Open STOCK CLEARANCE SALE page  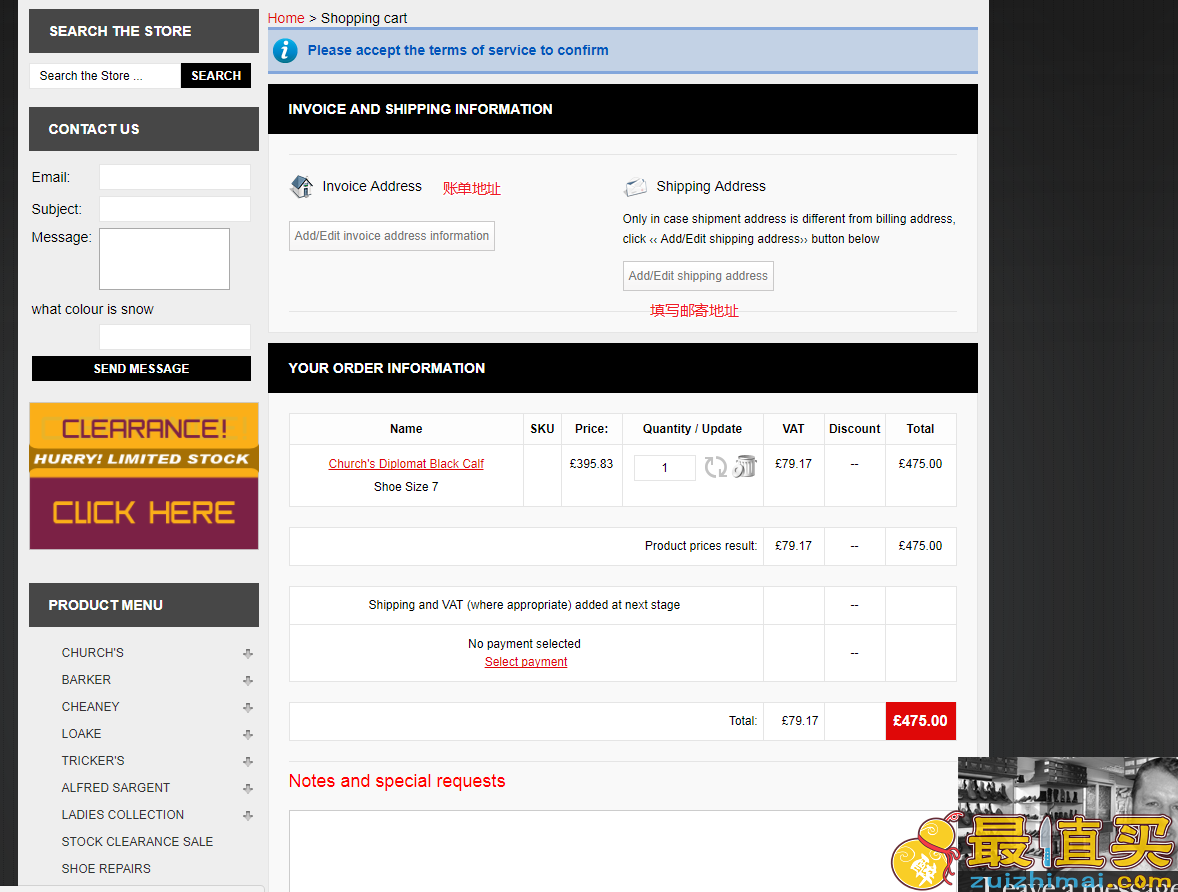pyautogui.click(x=137, y=842)
